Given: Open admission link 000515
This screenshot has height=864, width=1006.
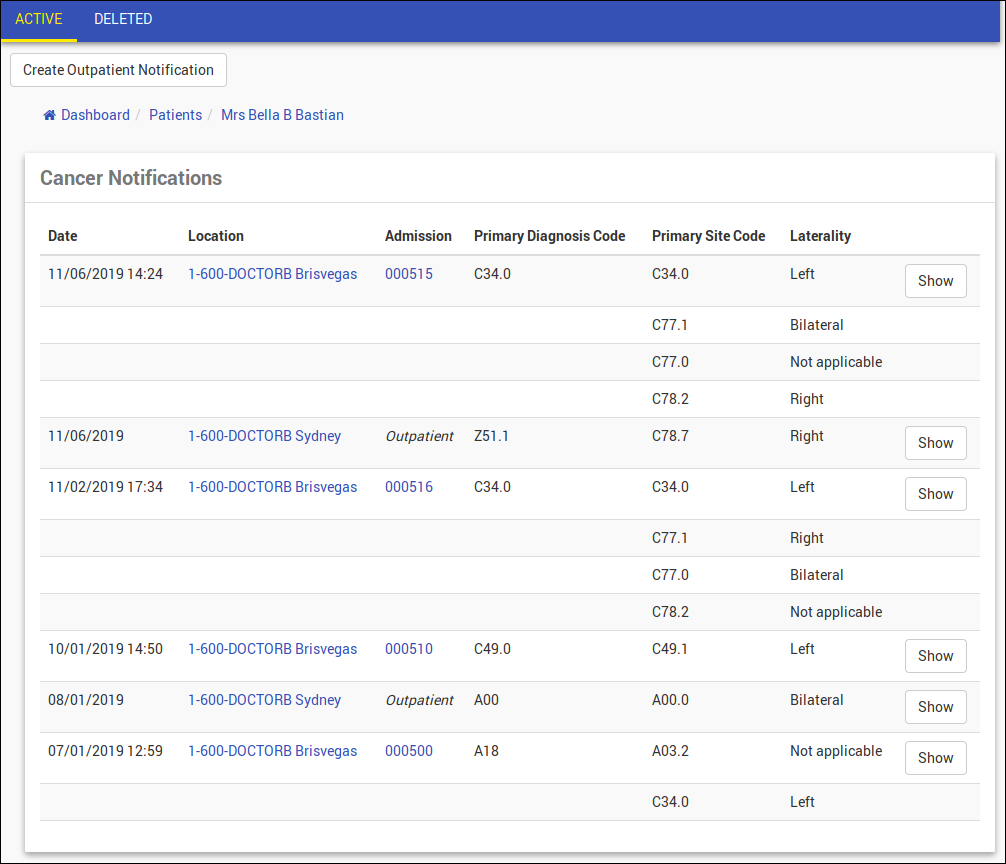Looking at the screenshot, I should click(x=408, y=274).
